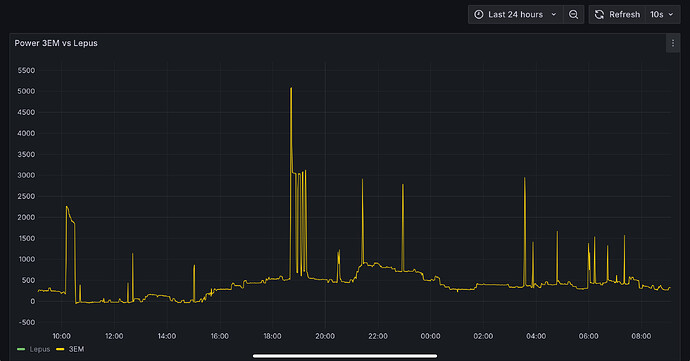The image size is (690, 361).
Task: Click the 08:00 x-axis label
Action: coord(641,336)
